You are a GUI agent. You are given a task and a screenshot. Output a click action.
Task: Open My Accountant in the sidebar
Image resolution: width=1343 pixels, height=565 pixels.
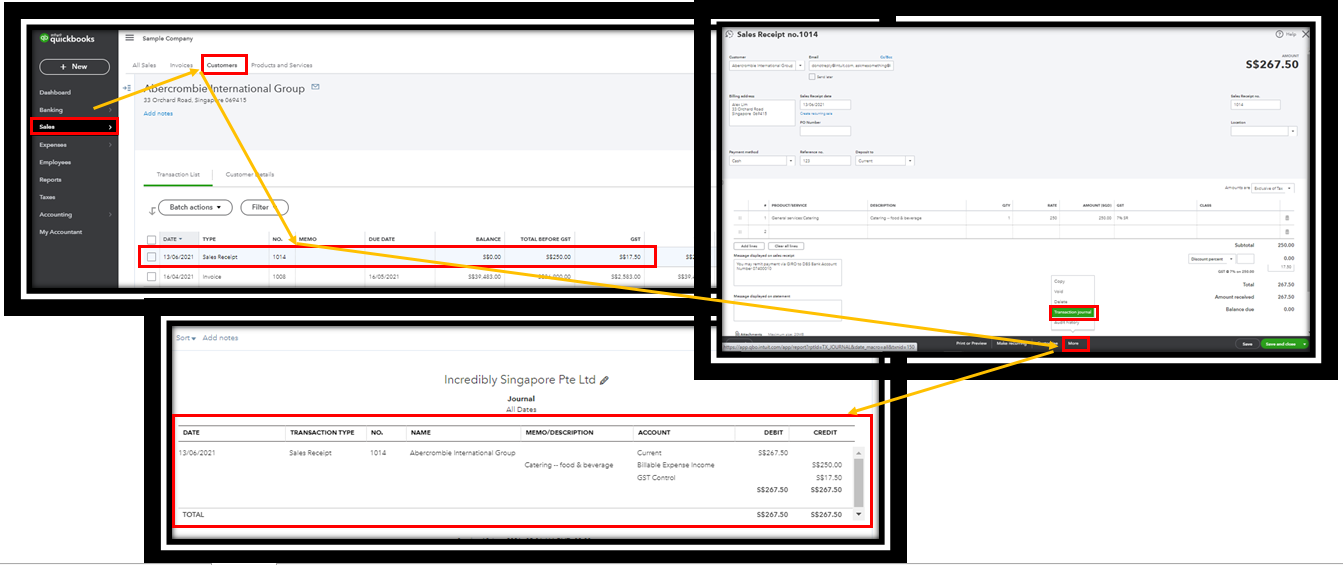pyautogui.click(x=61, y=232)
